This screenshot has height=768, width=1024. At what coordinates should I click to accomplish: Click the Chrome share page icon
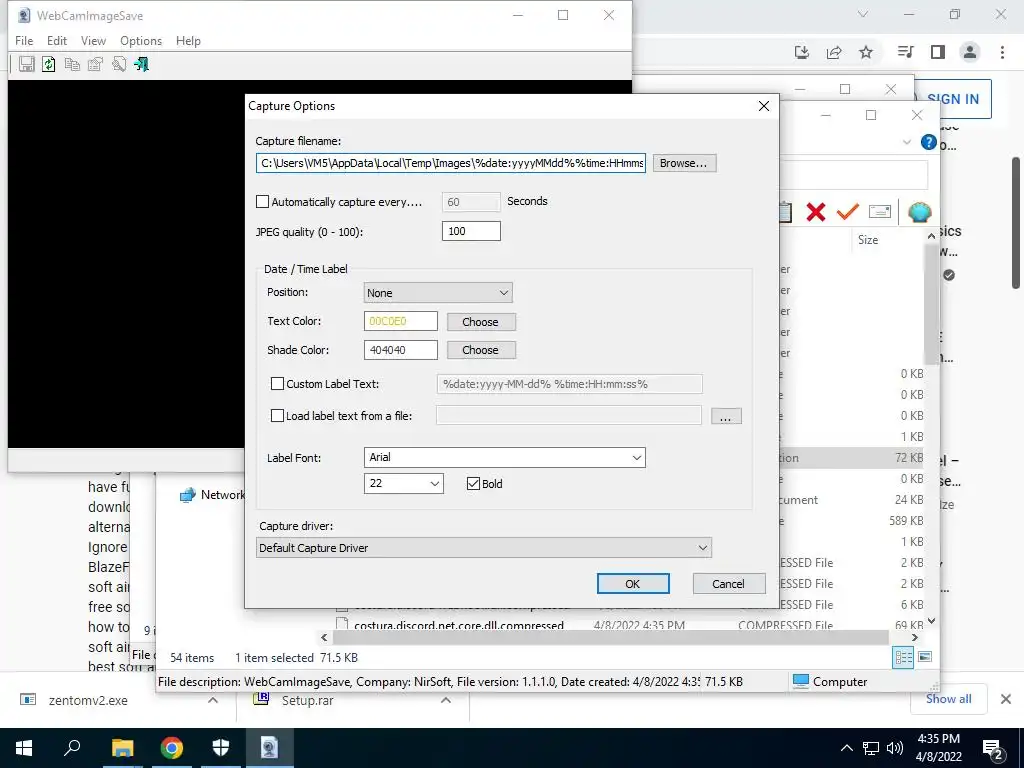[834, 52]
